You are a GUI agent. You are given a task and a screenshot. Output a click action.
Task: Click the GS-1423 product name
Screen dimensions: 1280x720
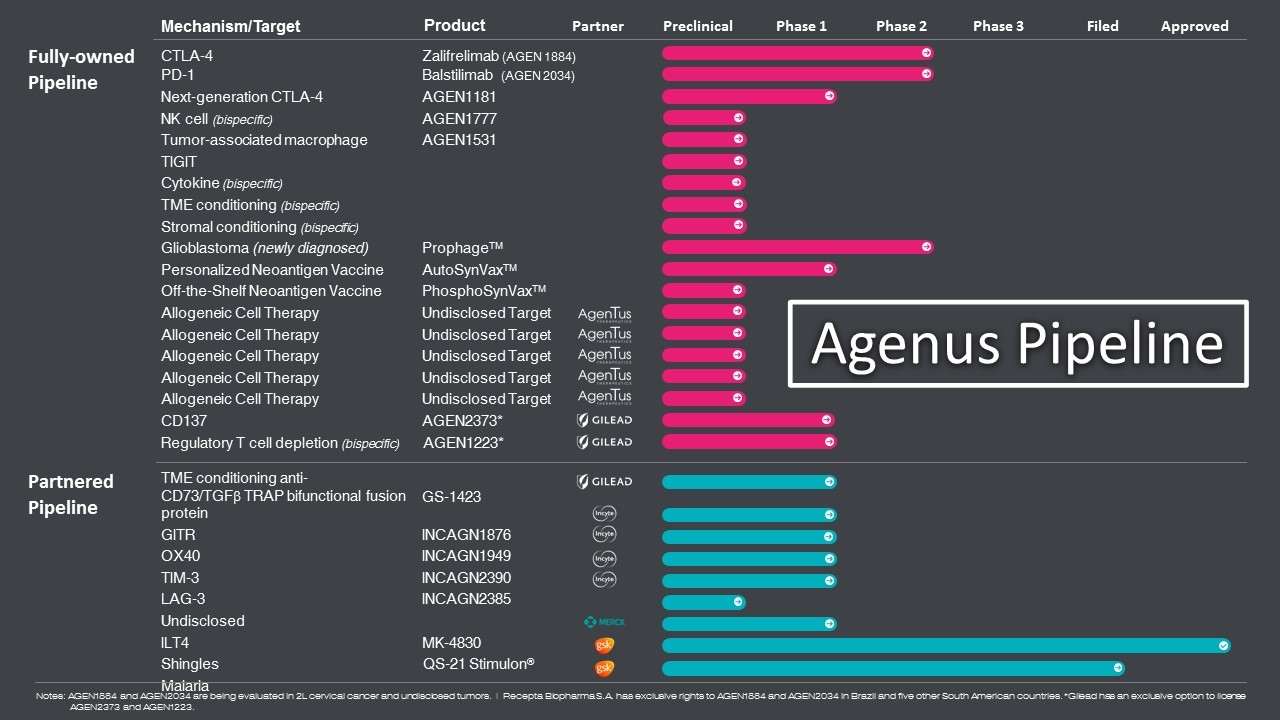click(x=453, y=496)
